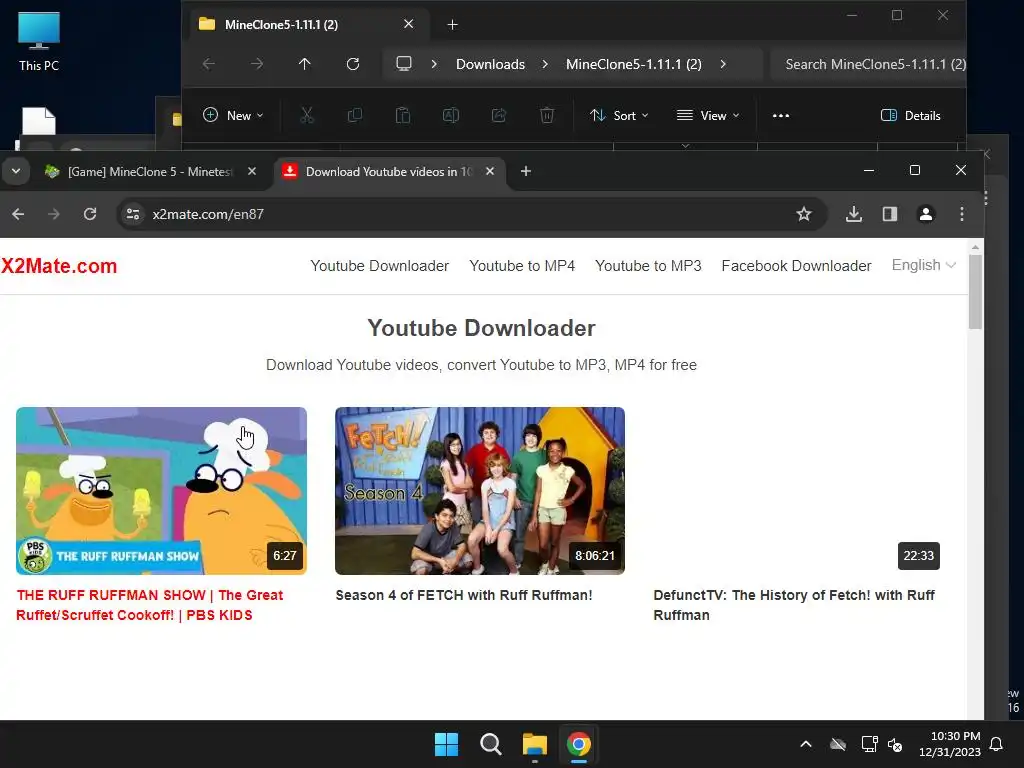Viewport: 1024px width, 768px height.
Task: Open Youtube Downloader nav link
Action: pos(379,266)
